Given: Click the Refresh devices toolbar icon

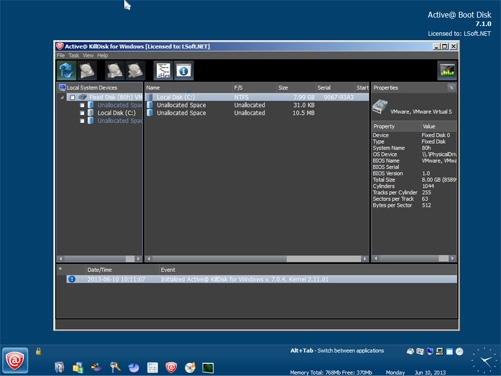Looking at the screenshot, I should (x=67, y=70).
